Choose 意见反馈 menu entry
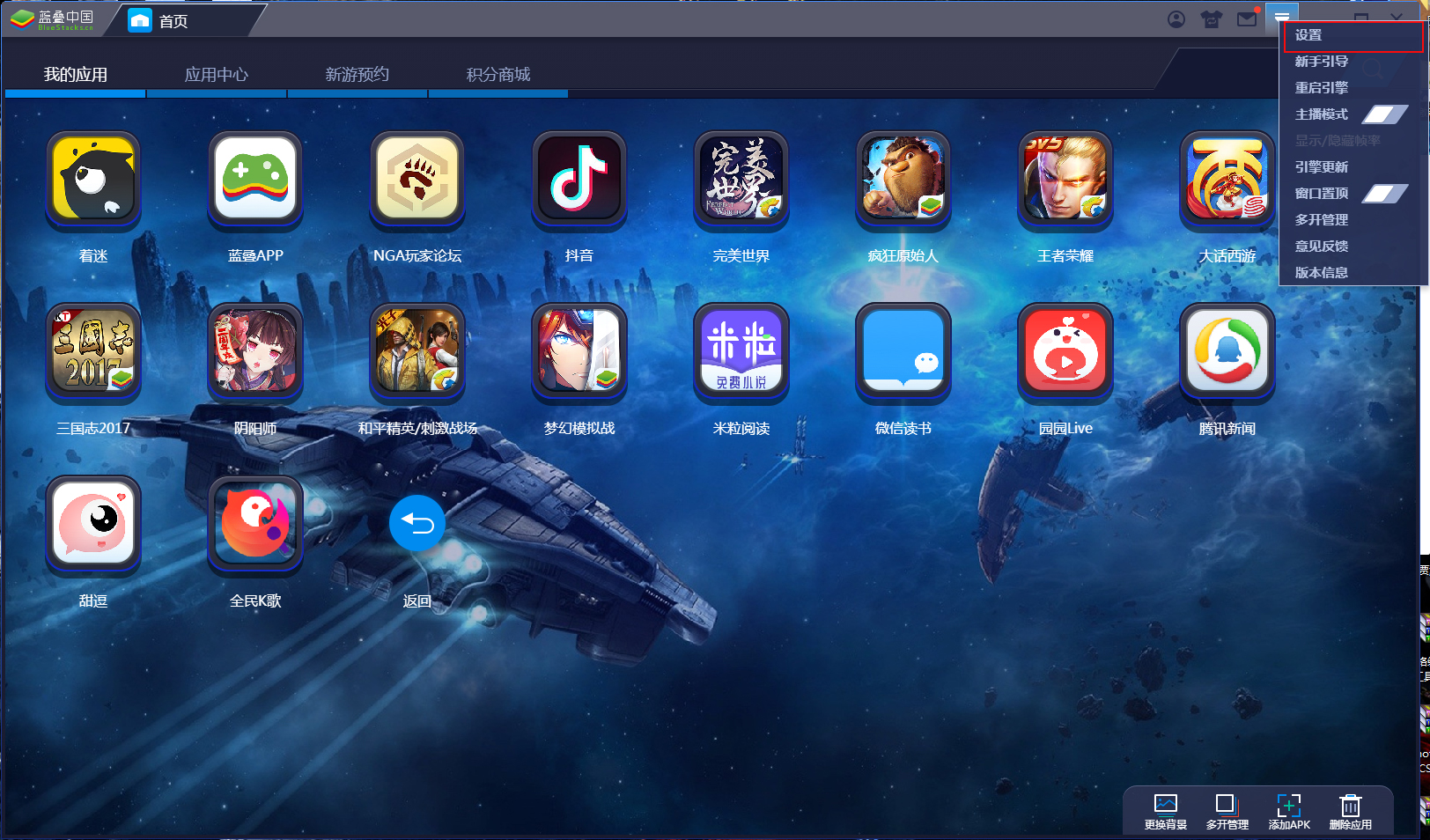This screenshot has width=1430, height=840. pos(1321,247)
